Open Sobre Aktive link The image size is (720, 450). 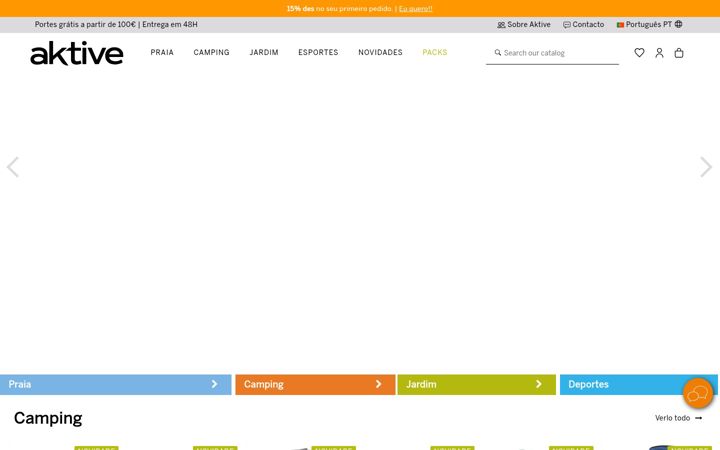pos(524,24)
